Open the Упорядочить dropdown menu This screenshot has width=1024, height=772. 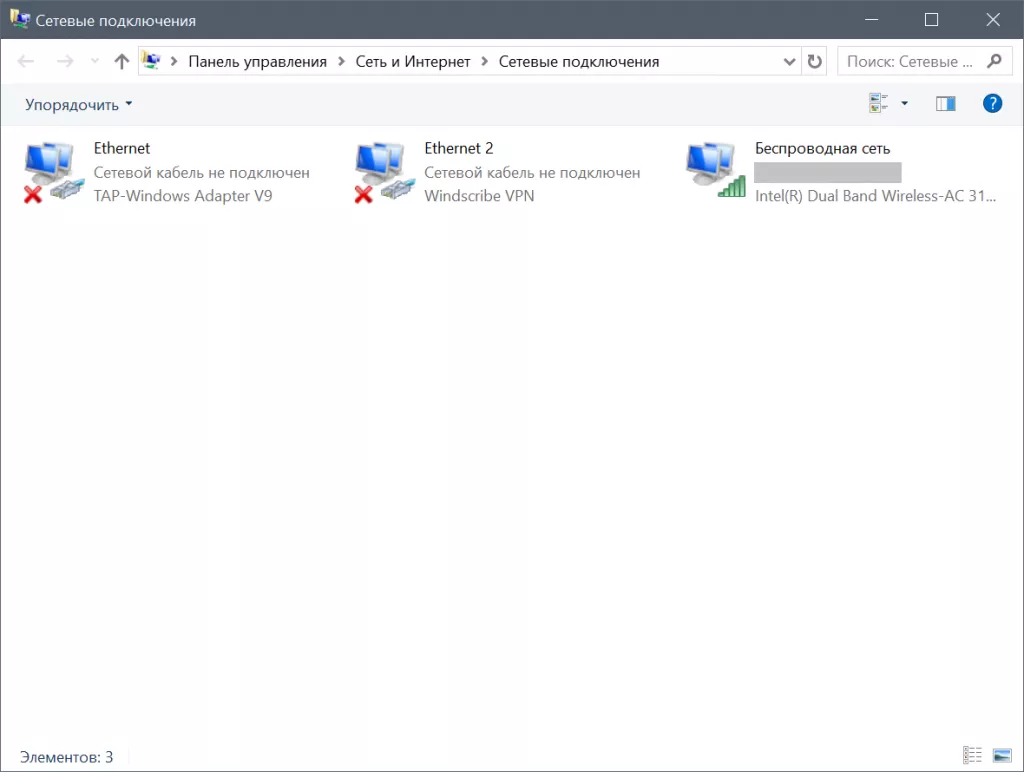(x=71, y=104)
